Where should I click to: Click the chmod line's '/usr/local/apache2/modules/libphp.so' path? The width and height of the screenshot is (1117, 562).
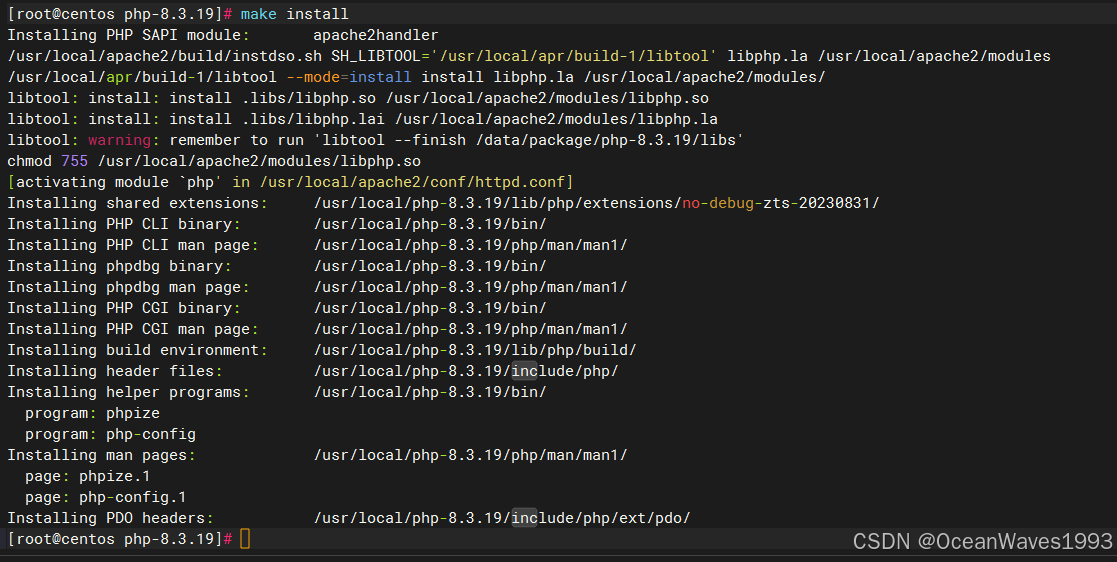click(x=259, y=161)
